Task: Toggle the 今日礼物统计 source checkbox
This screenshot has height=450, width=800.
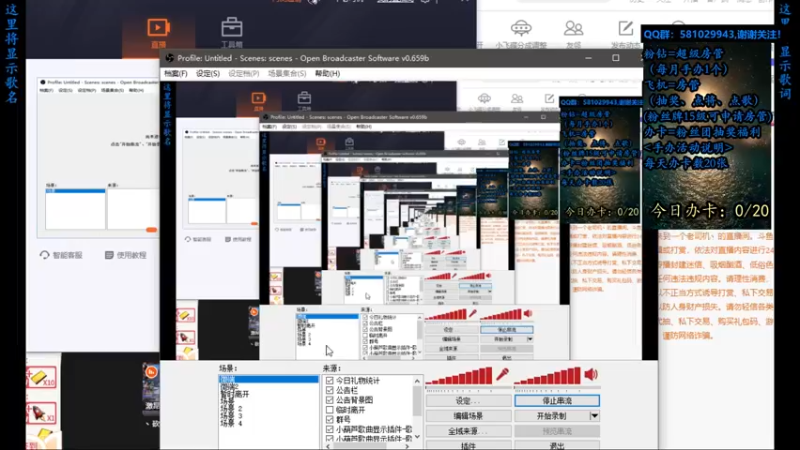Action: [x=330, y=381]
